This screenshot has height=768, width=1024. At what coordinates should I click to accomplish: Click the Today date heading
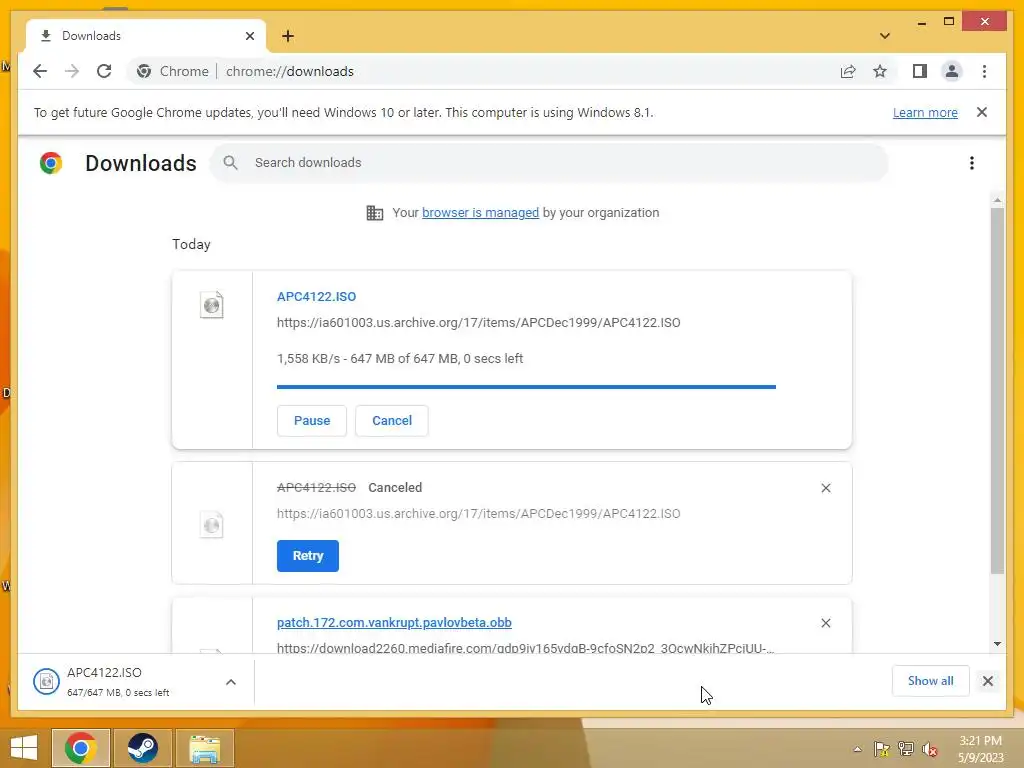point(191,244)
